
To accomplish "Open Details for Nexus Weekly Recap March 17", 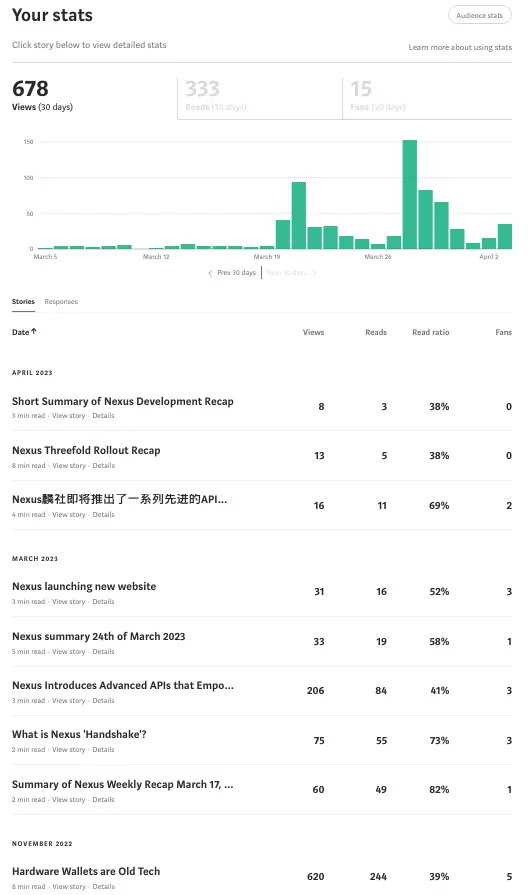I will (103, 800).
